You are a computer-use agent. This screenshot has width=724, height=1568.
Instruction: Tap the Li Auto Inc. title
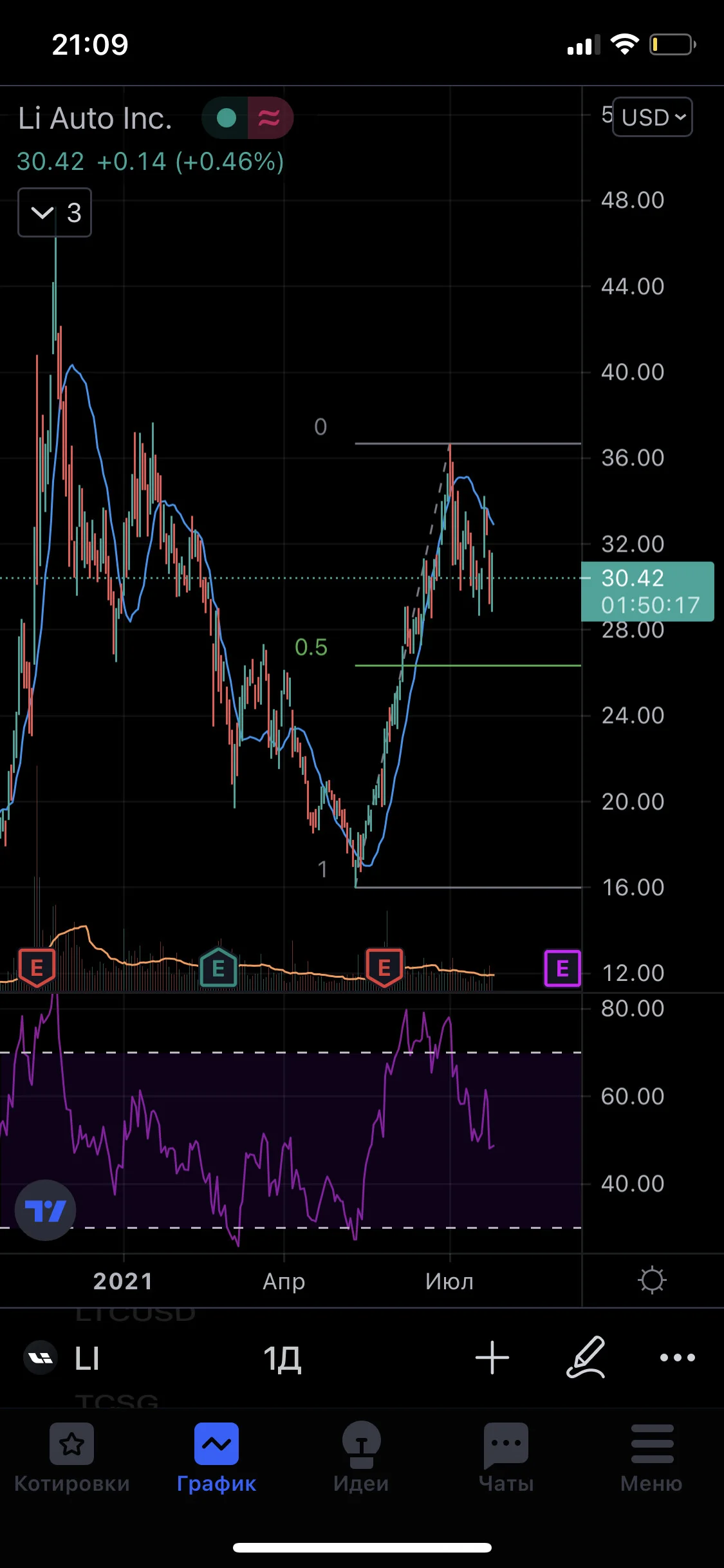click(95, 118)
